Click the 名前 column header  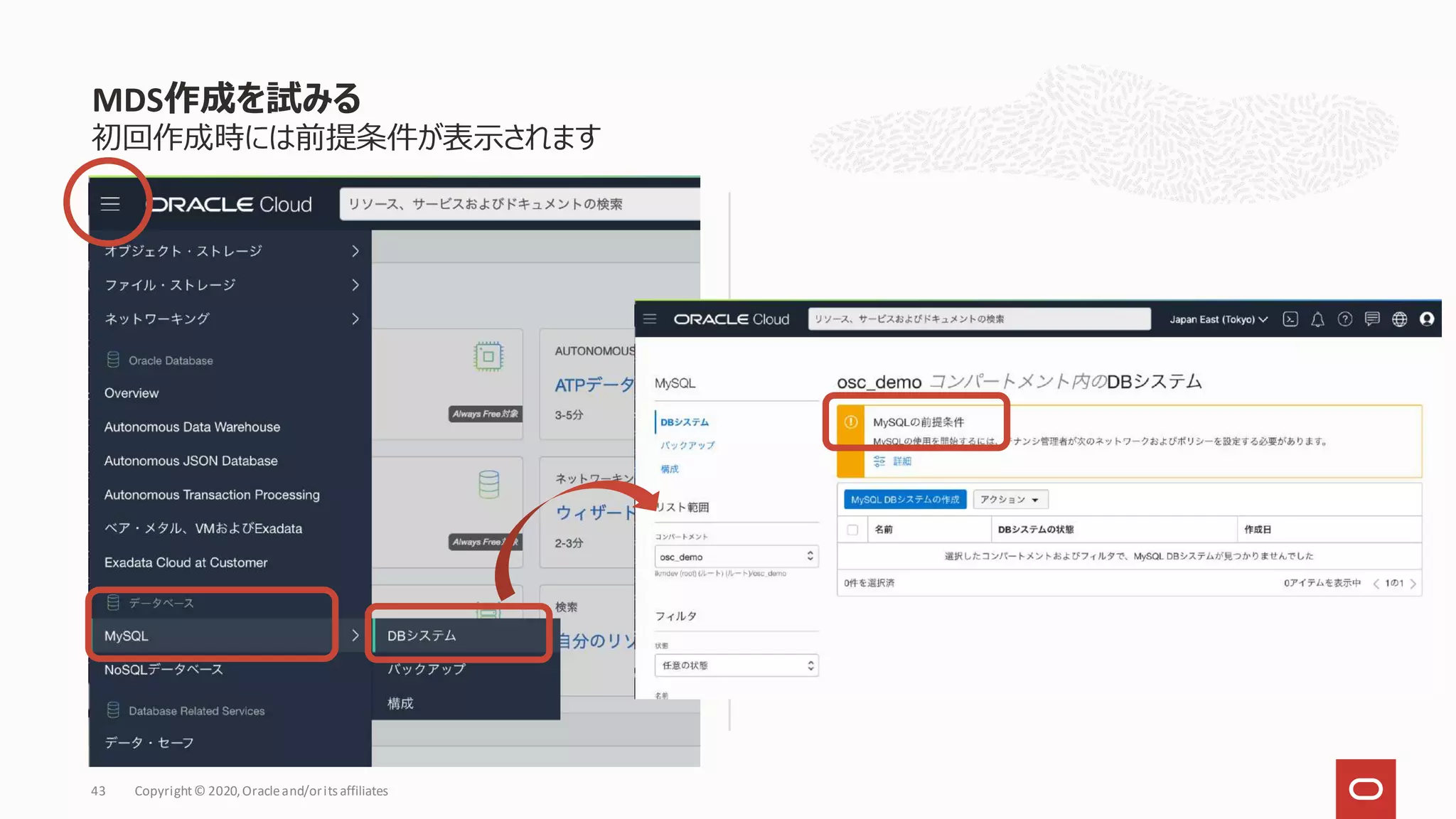[884, 530]
